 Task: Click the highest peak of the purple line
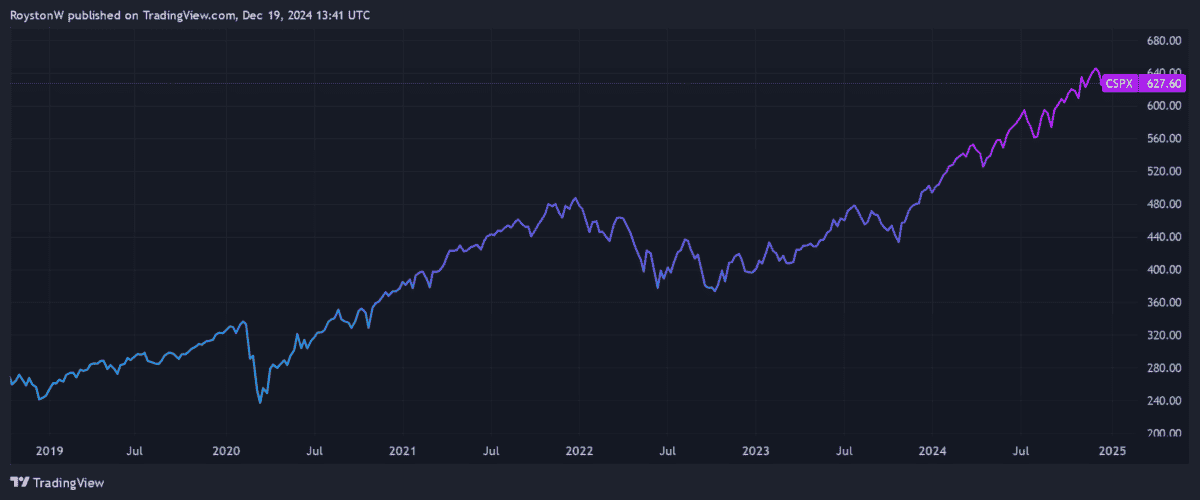coord(1096,69)
